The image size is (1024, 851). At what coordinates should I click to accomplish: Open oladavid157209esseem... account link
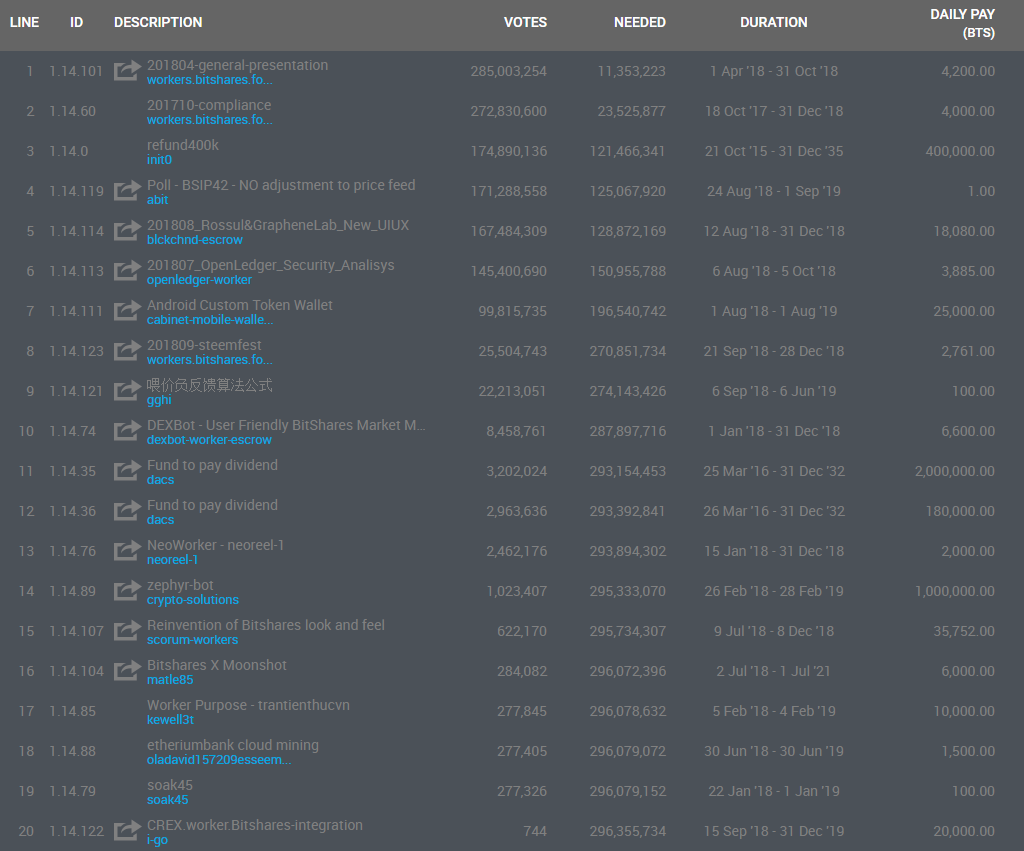[x=219, y=760]
